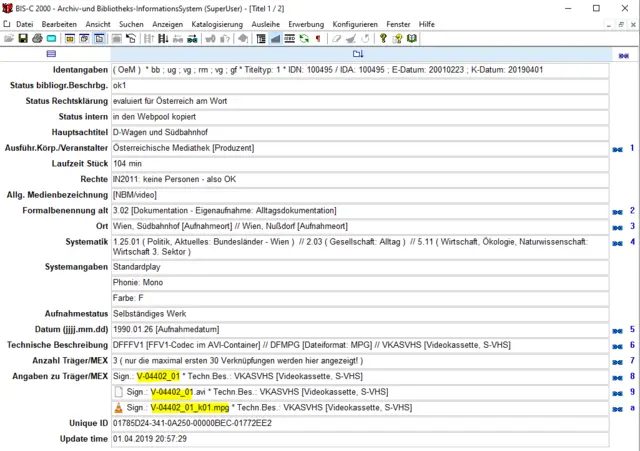
Task: Click the save diskette toolbar icon
Action: pyautogui.click(x=23, y=39)
